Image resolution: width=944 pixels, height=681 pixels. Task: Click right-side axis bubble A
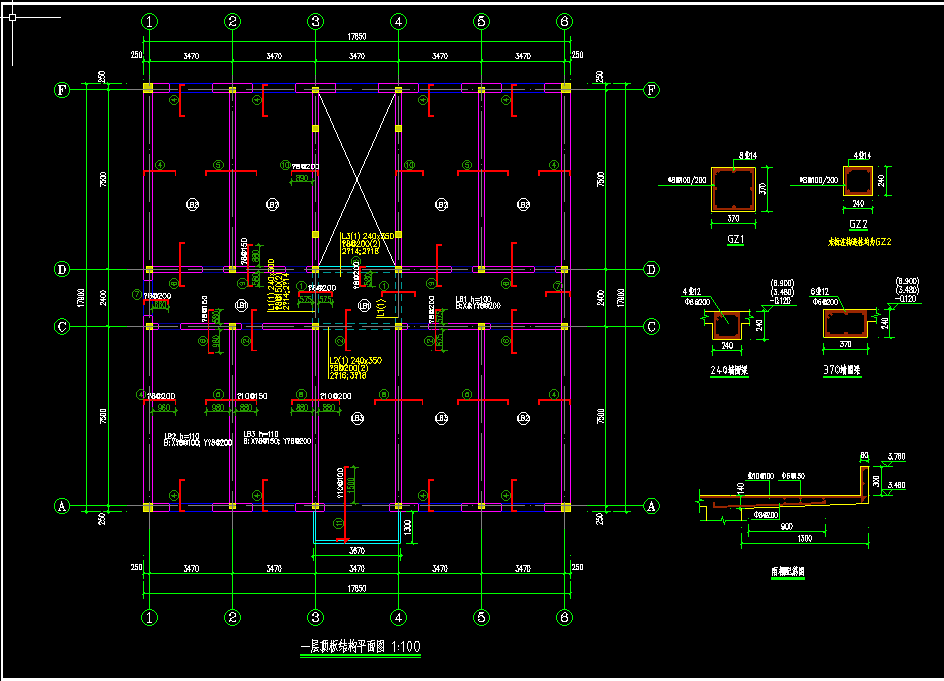(x=651, y=506)
